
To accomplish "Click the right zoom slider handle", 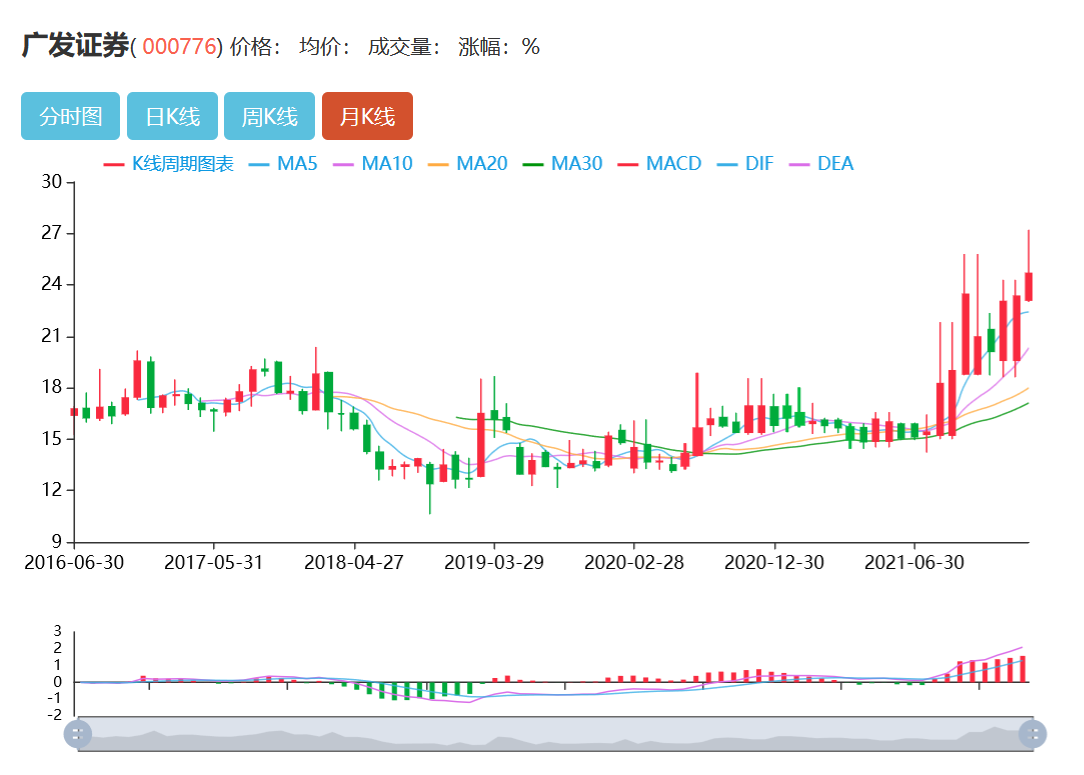I will [x=1032, y=734].
